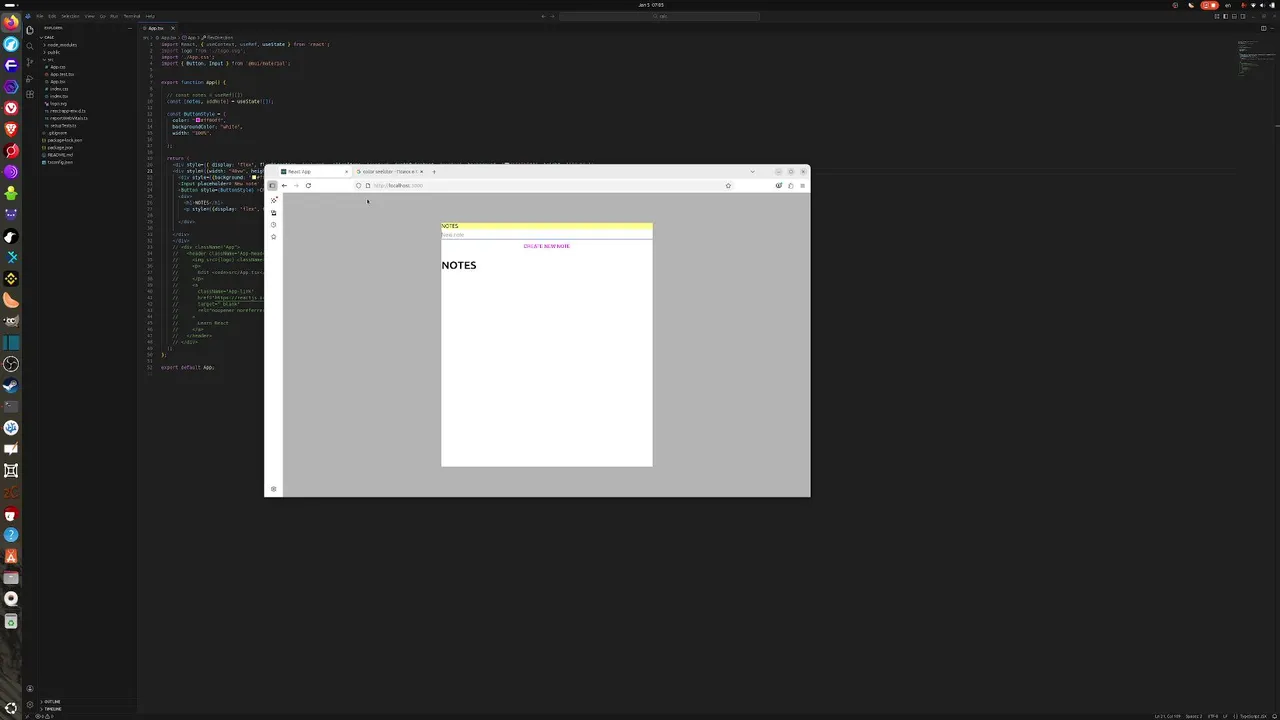Open browser Extensions puzzle icon
Viewport: 1280px width, 720px height.
(791, 185)
